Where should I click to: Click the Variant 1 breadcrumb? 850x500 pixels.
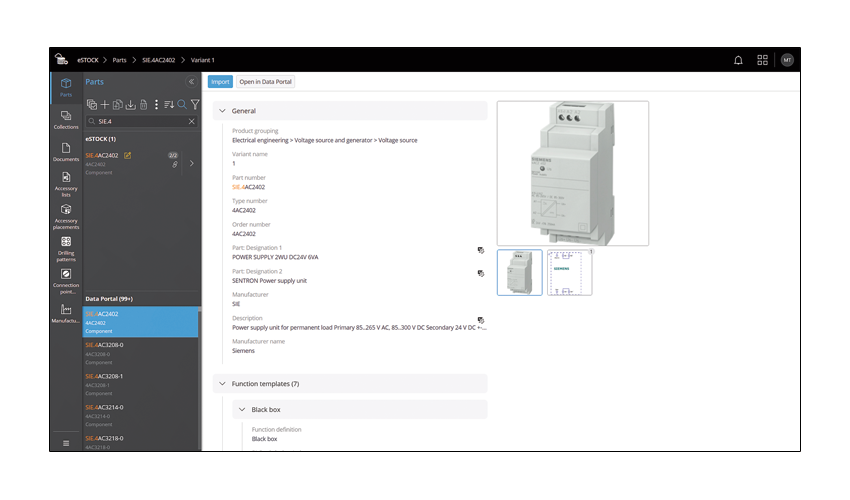[x=203, y=60]
